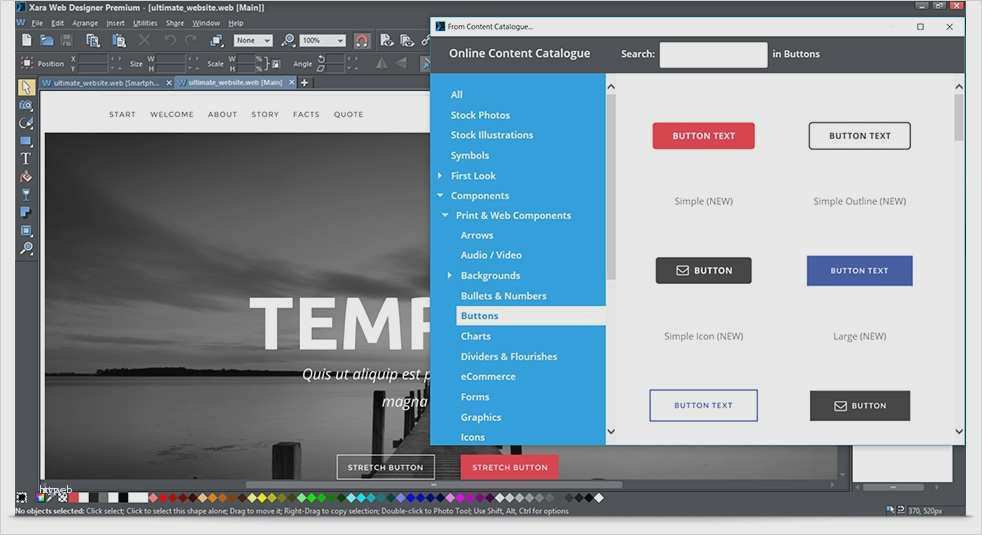The width and height of the screenshot is (982, 535).
Task: Collapse the Print & Web Components tree
Action: click(446, 216)
